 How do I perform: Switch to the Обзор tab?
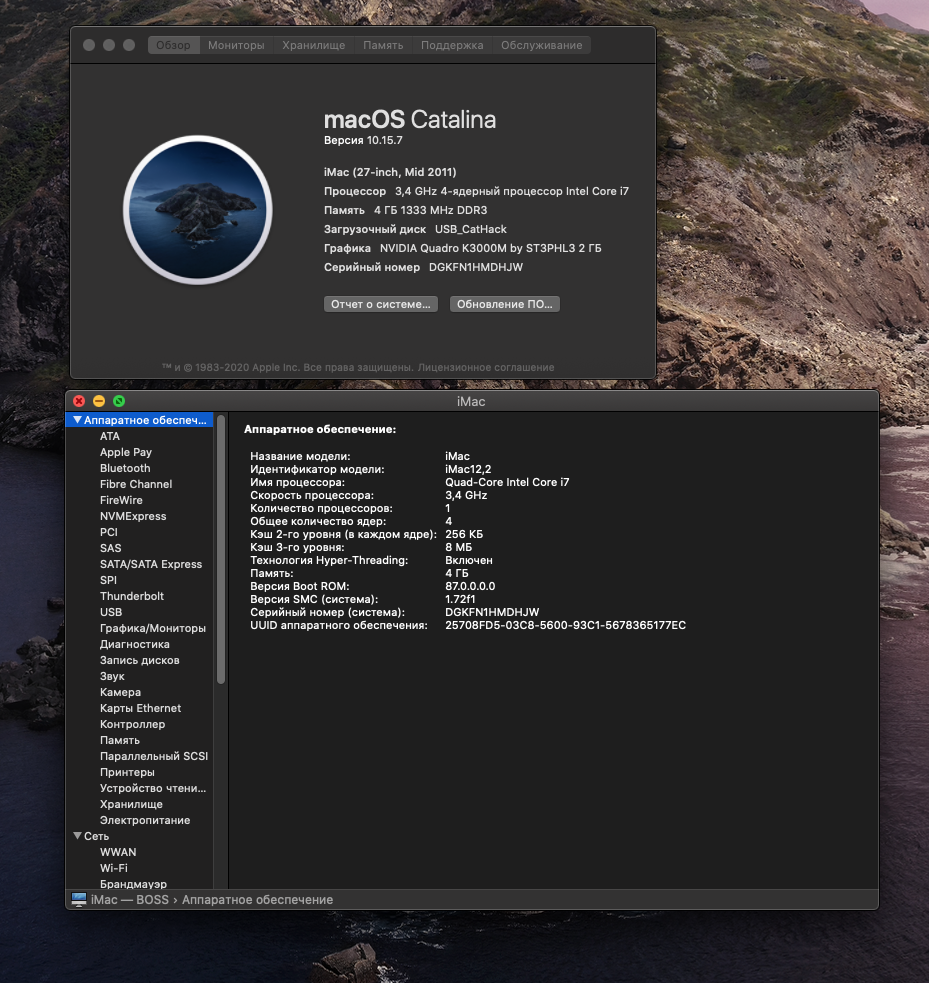point(174,45)
